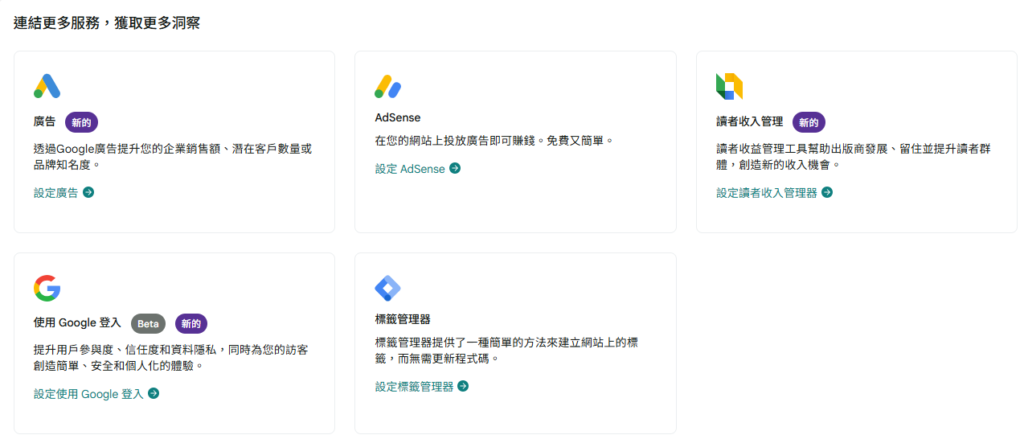Viewport: 1024px width, 435px height.
Task: Click the 新的 badge beside 廣告
Action: (x=82, y=122)
